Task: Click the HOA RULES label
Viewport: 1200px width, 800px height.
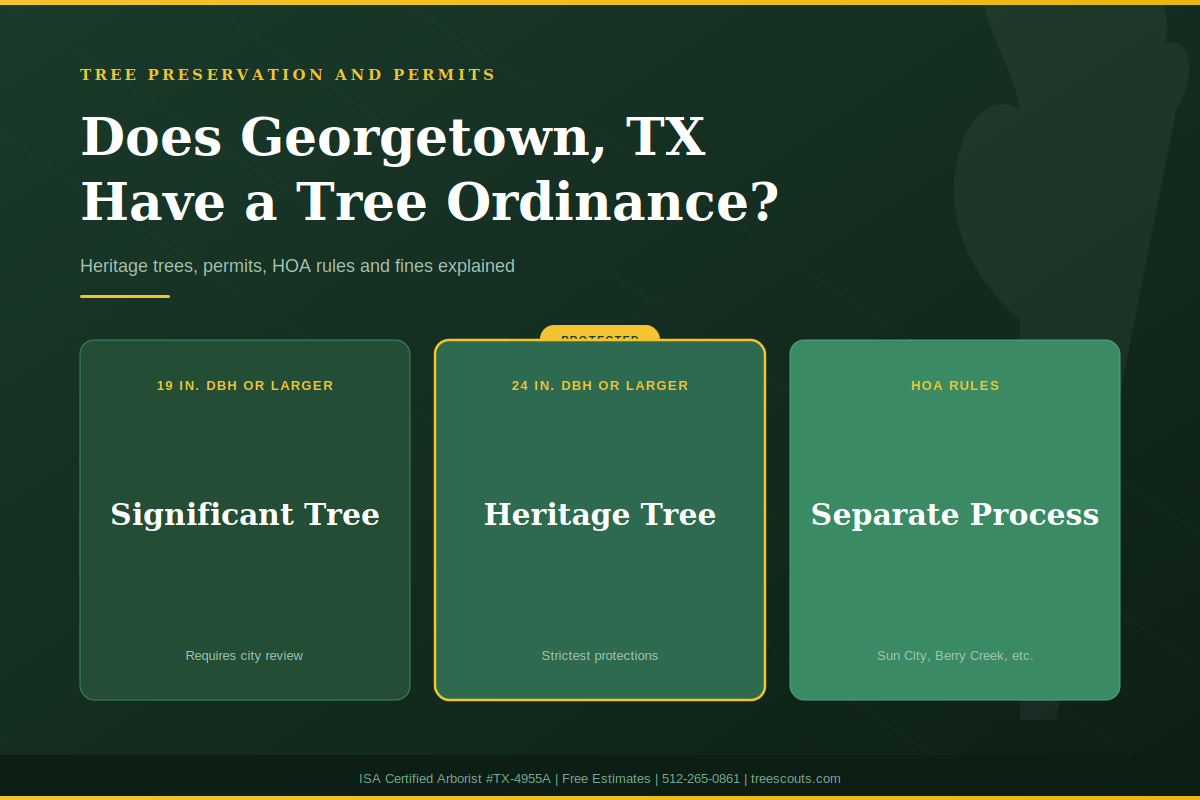Action: click(955, 385)
